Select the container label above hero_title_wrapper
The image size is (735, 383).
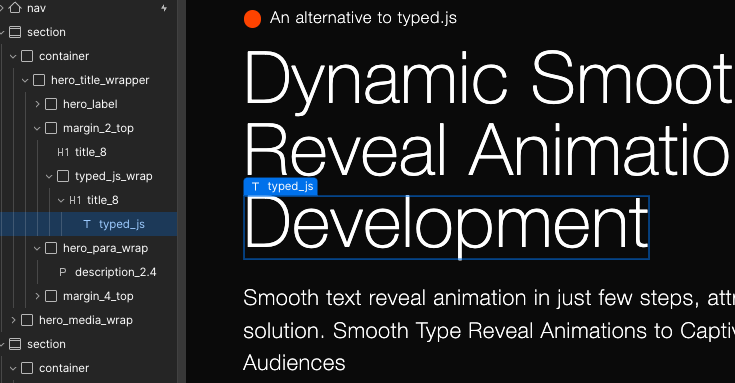pos(64,56)
